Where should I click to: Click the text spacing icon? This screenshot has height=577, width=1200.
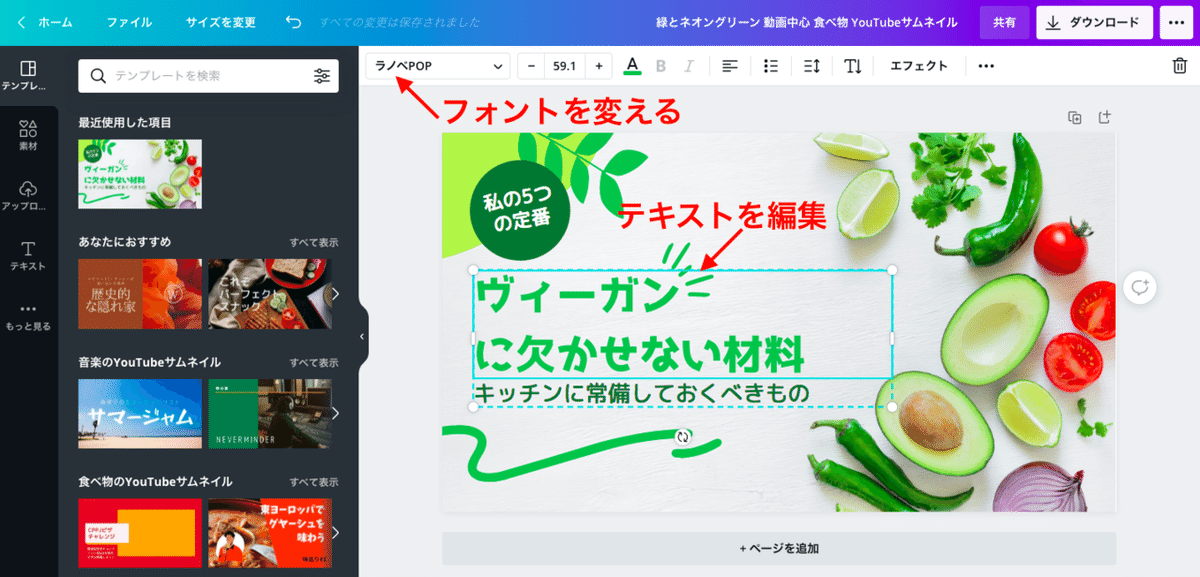812,65
